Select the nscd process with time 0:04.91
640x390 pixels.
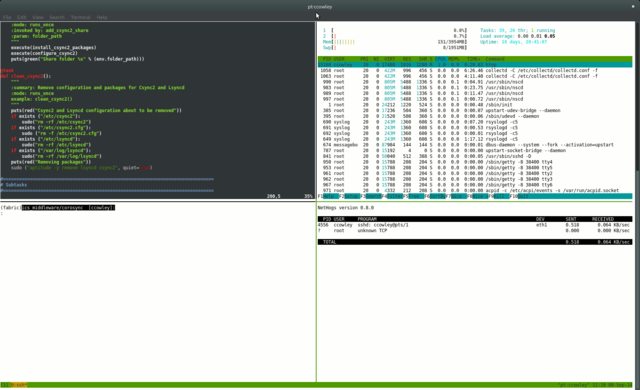click(x=475, y=82)
